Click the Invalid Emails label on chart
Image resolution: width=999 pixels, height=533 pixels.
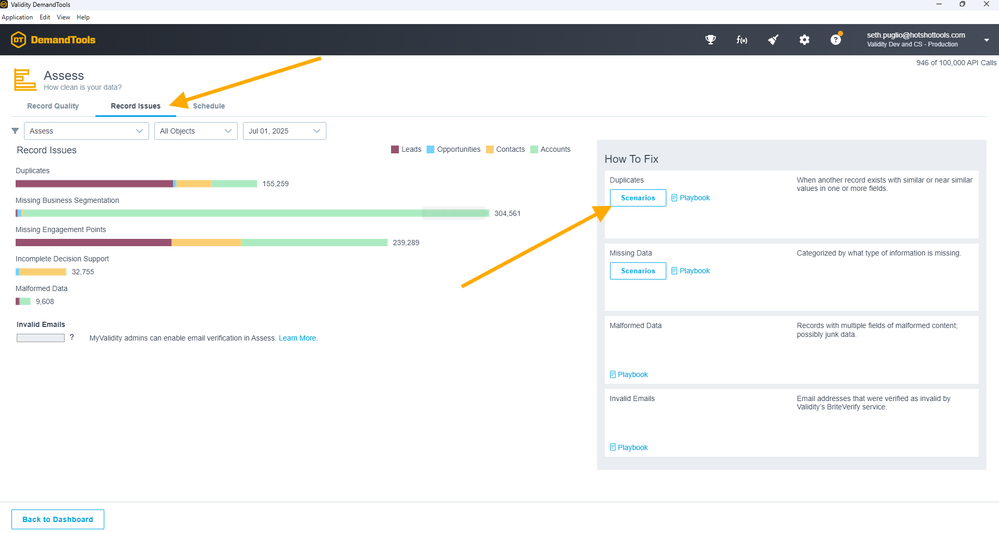point(41,324)
